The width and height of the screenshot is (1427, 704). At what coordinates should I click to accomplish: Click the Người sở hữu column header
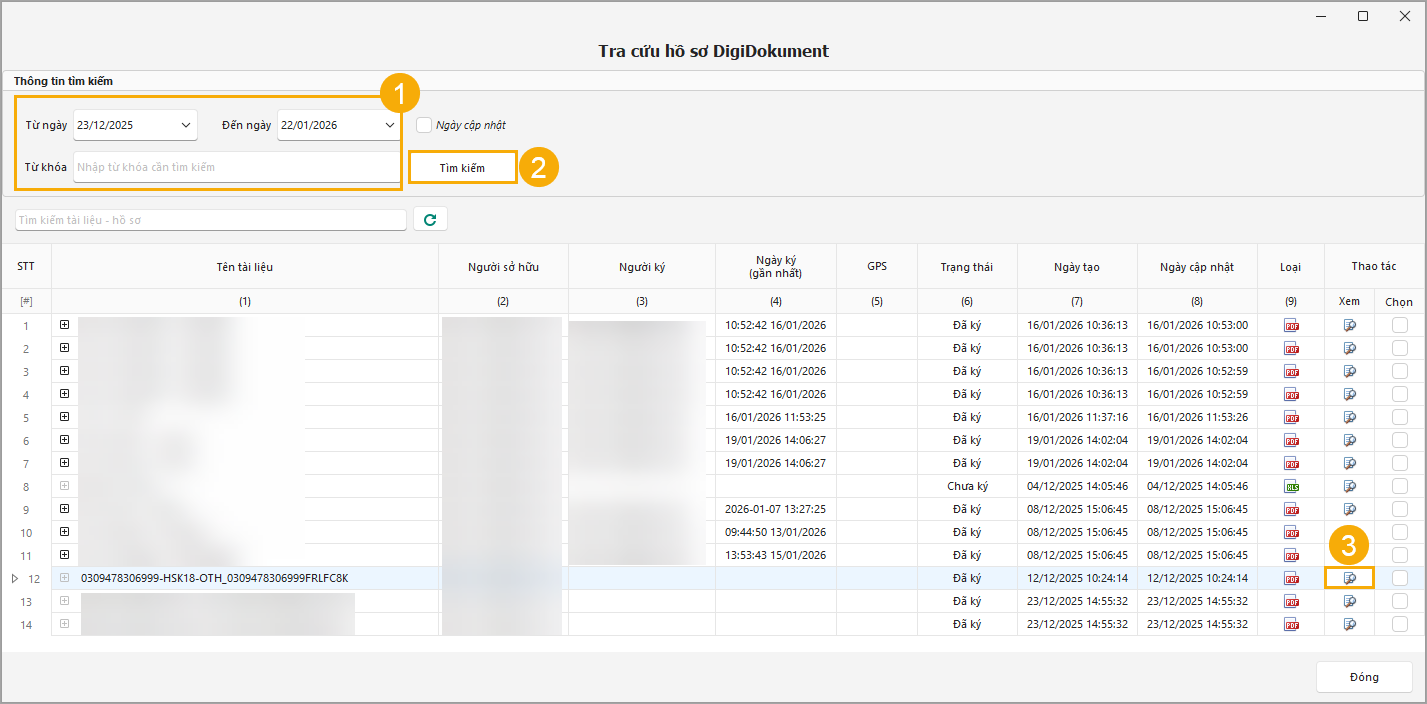tap(503, 267)
